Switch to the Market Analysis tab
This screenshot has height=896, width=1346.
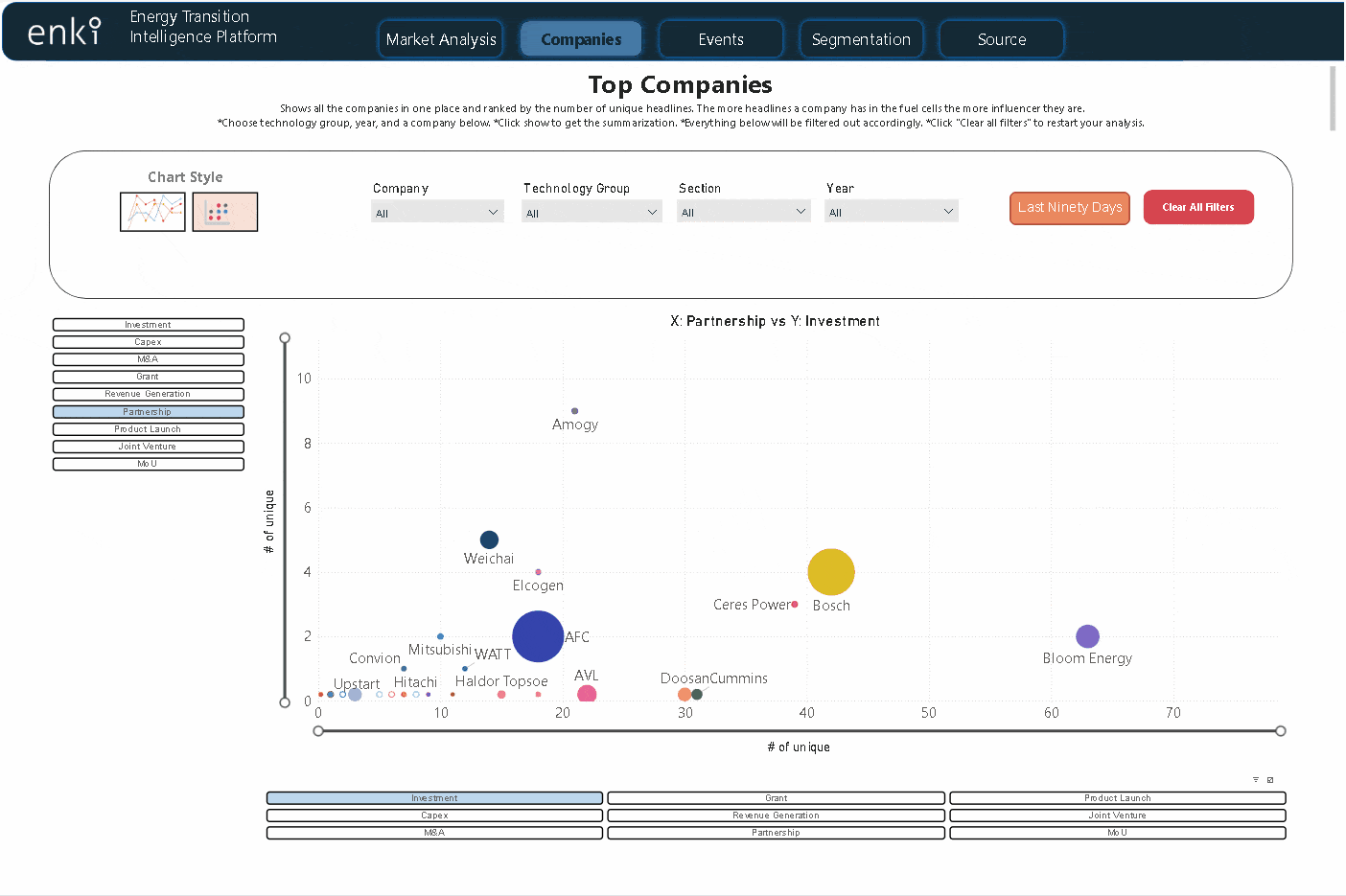tap(441, 39)
